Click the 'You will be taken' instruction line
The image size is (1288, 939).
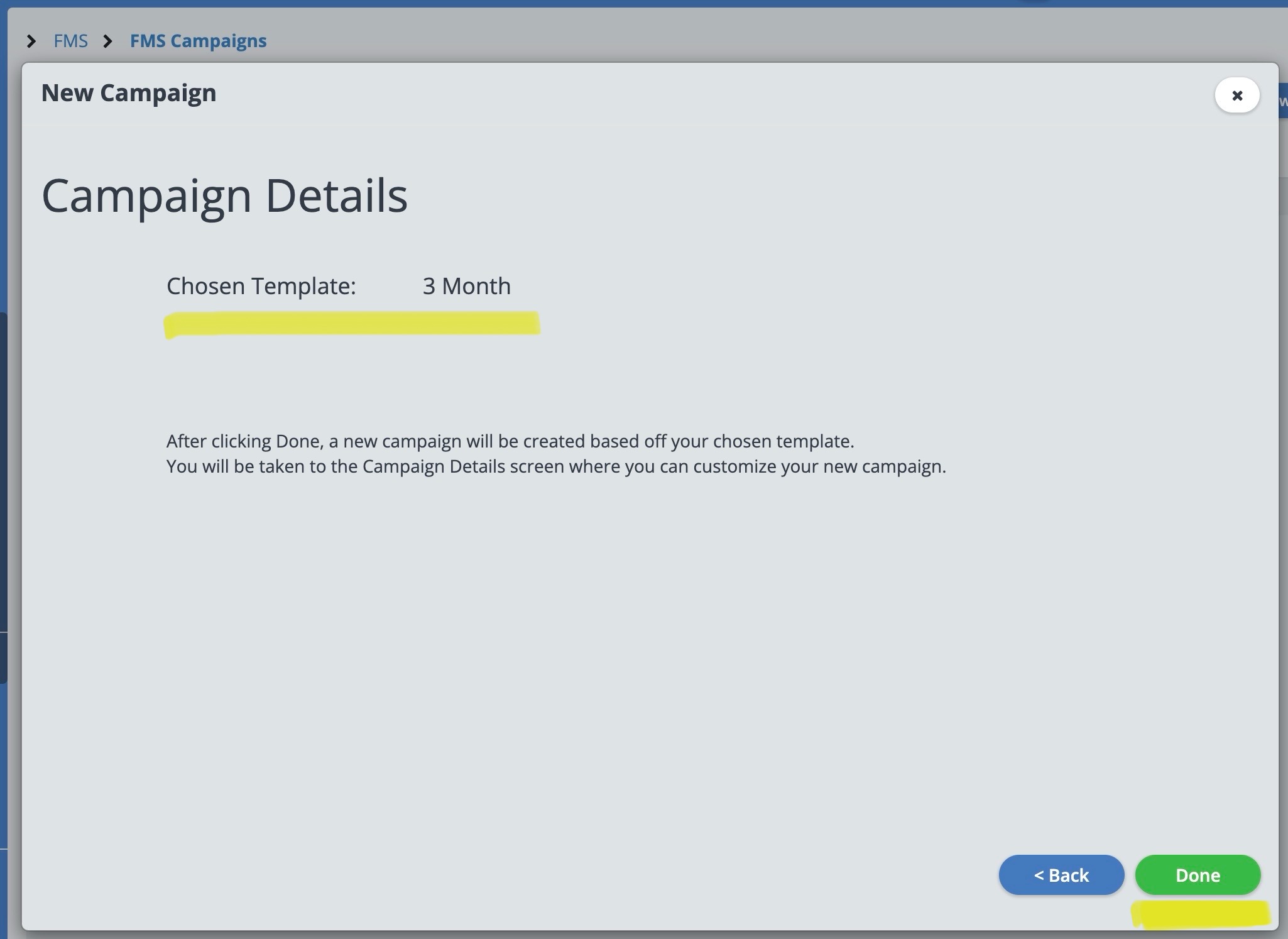pyautogui.click(x=555, y=466)
